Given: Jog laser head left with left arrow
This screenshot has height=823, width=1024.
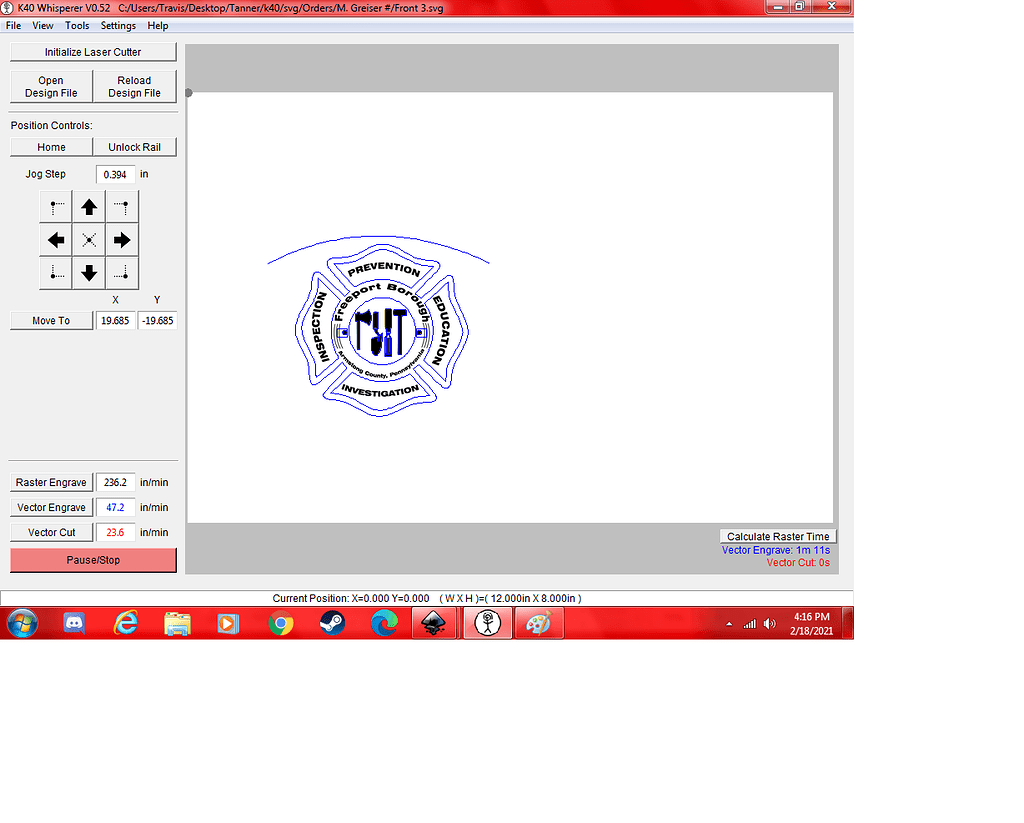Looking at the screenshot, I should click(x=56, y=240).
